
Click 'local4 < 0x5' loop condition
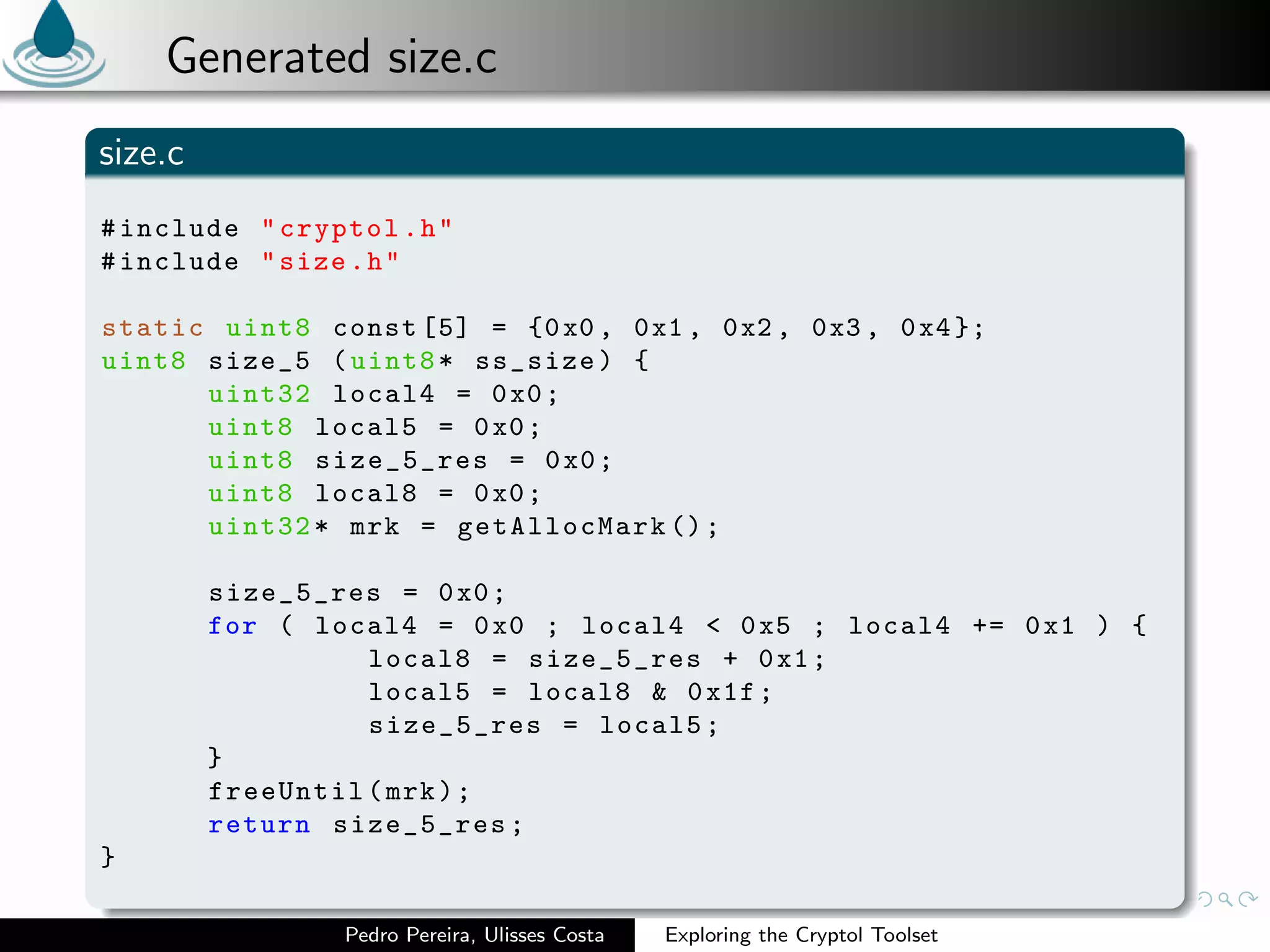[686, 626]
